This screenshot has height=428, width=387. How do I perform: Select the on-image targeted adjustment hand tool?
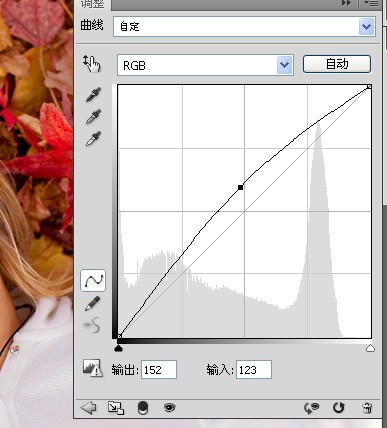[92, 64]
